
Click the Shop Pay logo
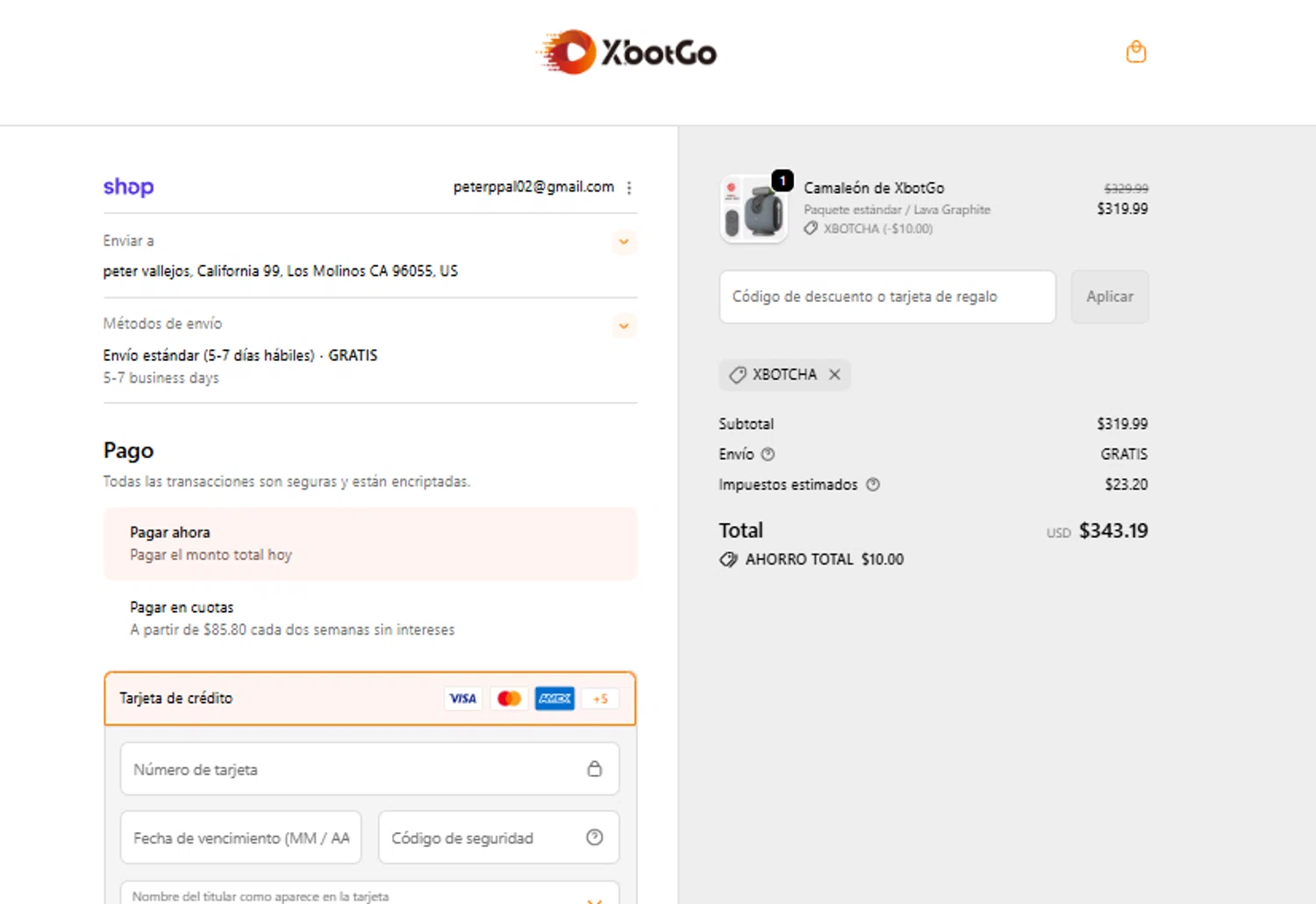pos(128,187)
